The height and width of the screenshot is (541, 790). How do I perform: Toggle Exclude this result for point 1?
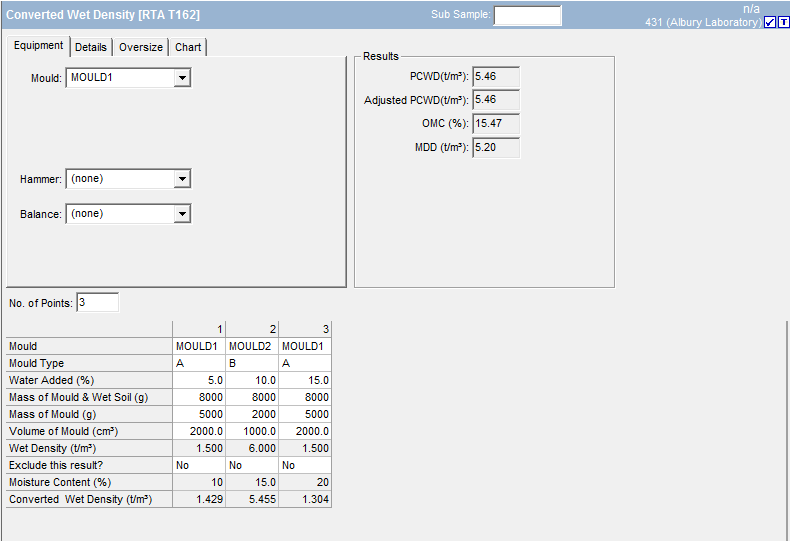pos(199,465)
